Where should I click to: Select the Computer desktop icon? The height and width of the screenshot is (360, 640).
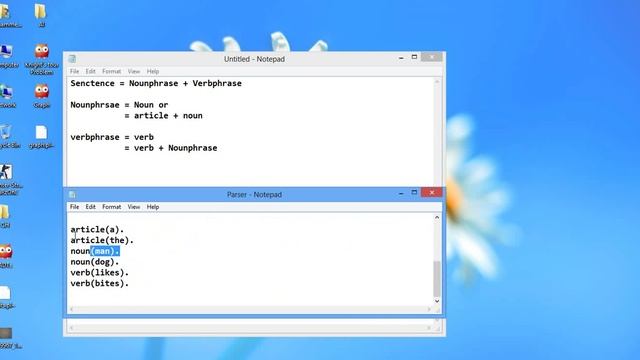[7, 56]
